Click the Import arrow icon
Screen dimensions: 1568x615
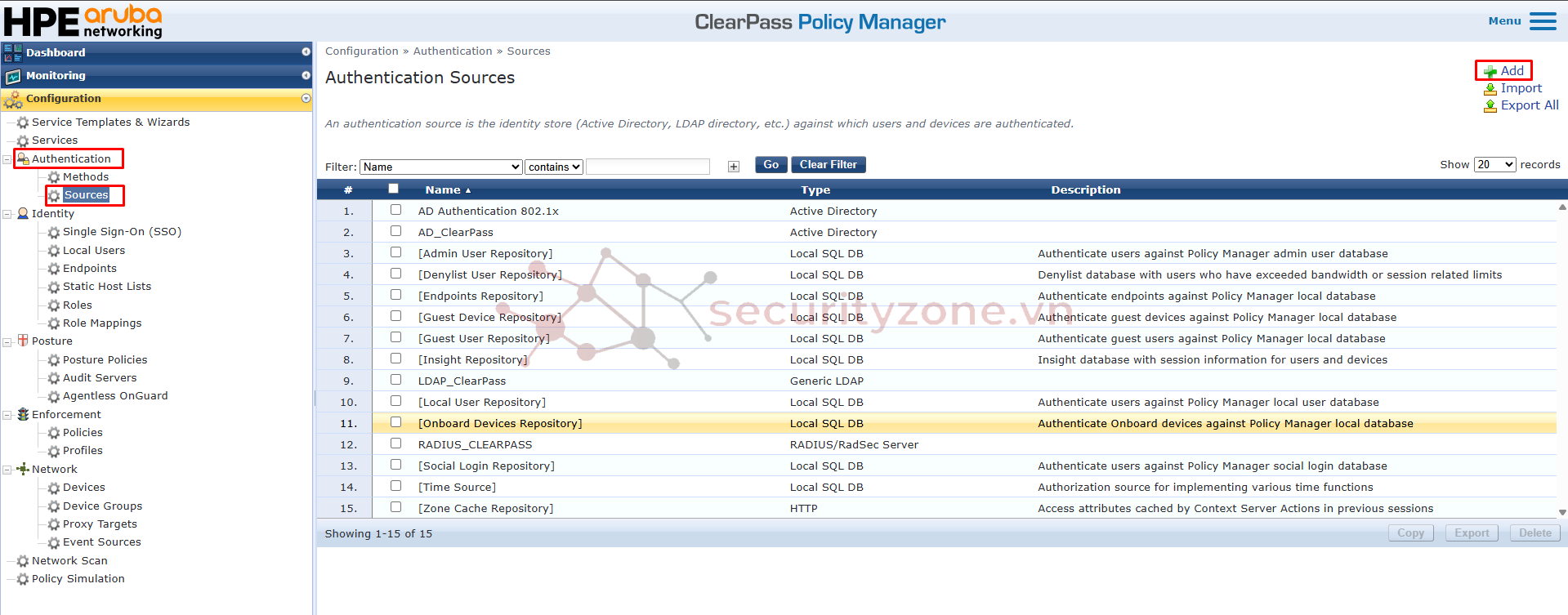pos(1490,88)
